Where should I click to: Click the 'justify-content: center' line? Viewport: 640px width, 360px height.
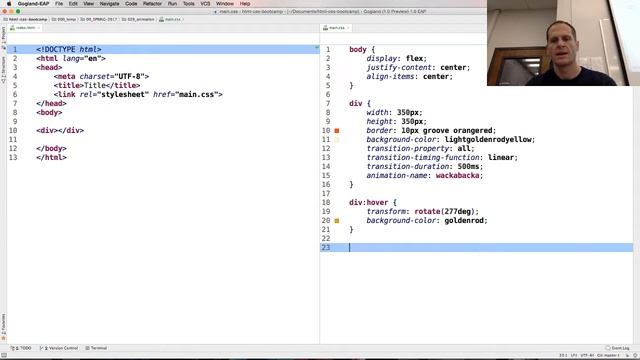[418, 67]
